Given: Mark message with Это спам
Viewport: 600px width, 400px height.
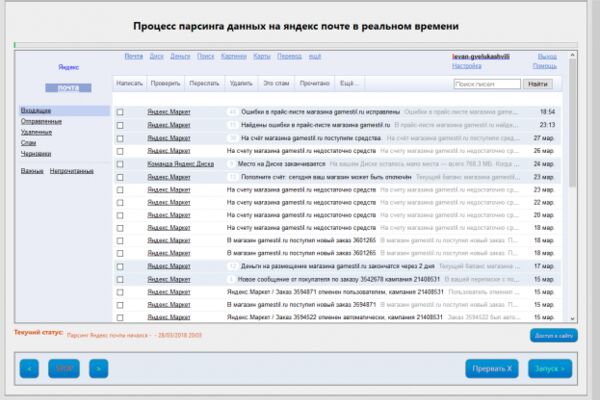Looking at the screenshot, I should point(276,83).
